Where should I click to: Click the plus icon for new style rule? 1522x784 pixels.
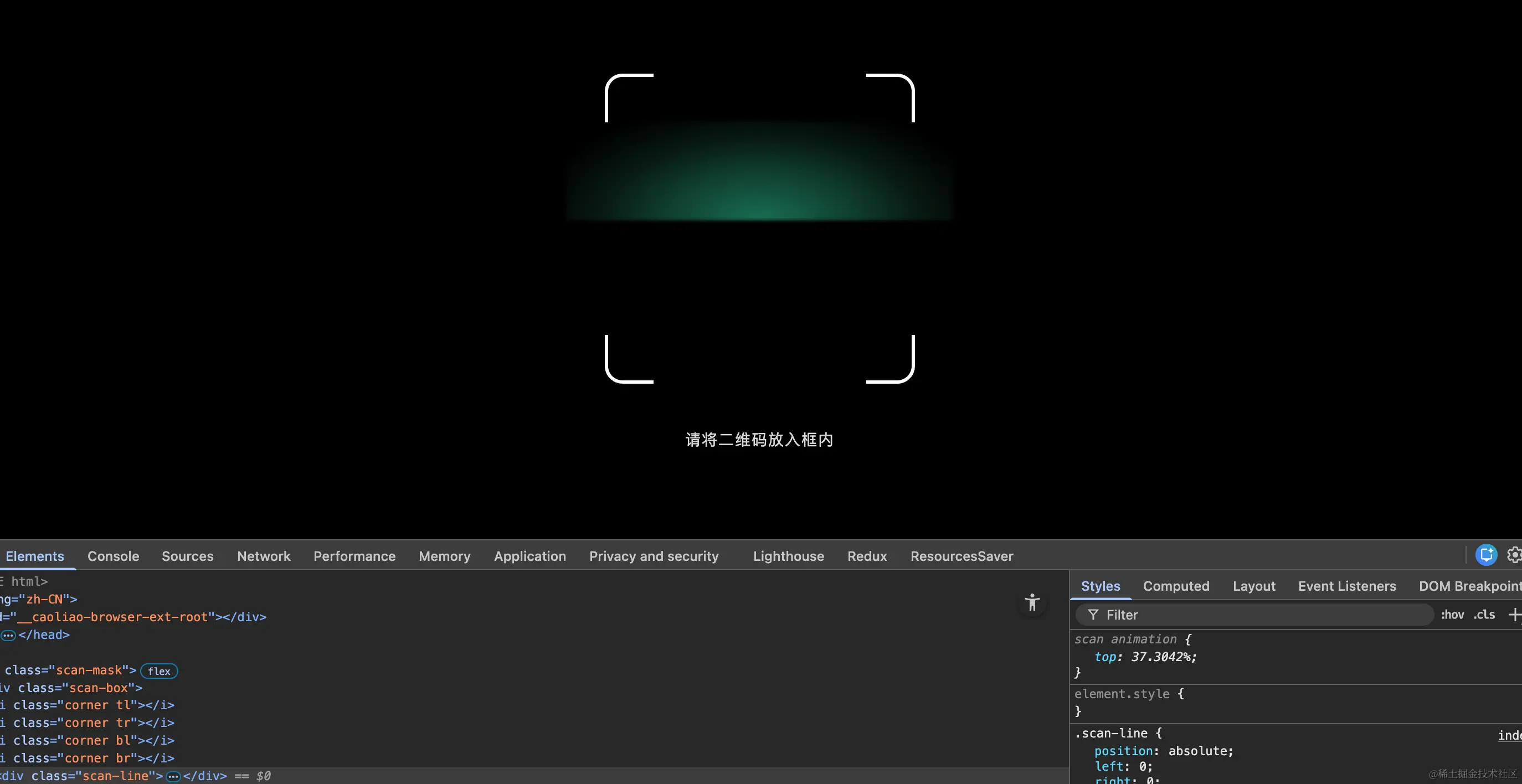[x=1514, y=615]
